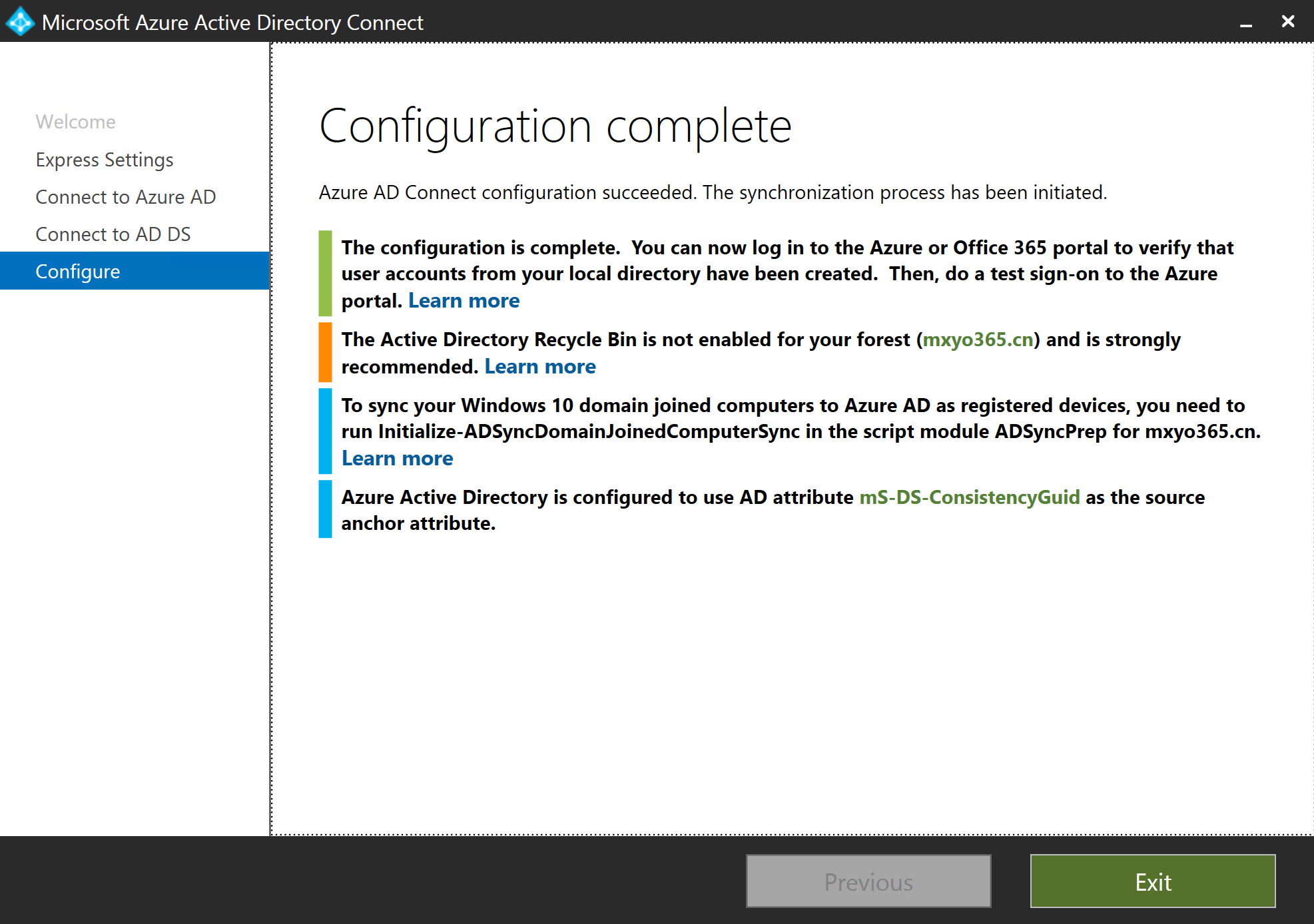Open the Connect to Azure AD step
This screenshot has width=1314, height=924.
tap(126, 197)
